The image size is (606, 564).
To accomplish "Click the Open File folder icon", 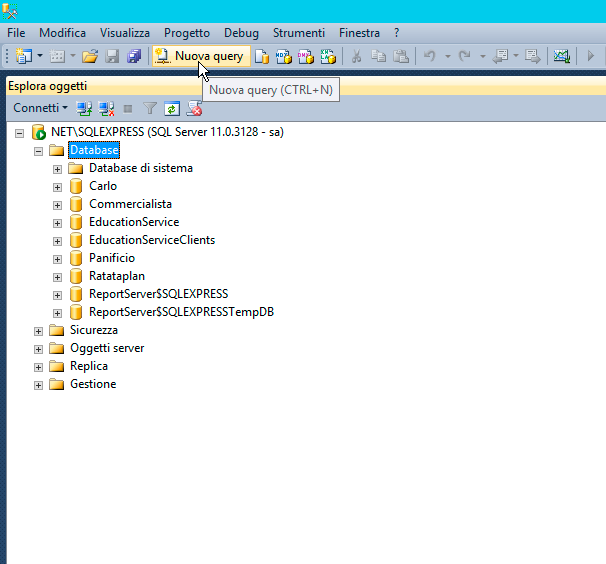I will [x=90, y=56].
